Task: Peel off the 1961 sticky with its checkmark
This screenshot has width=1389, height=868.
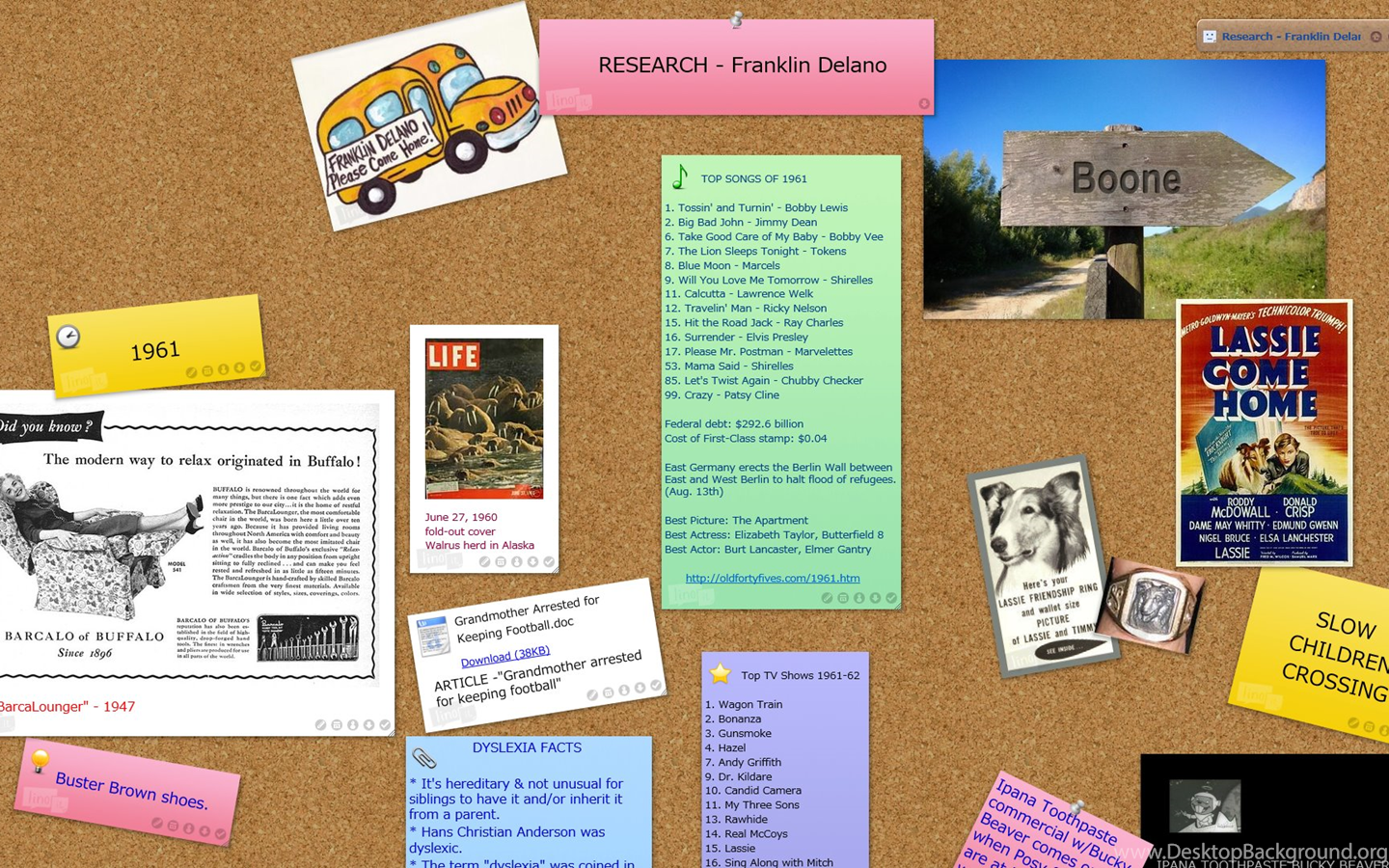Action: pos(255,366)
